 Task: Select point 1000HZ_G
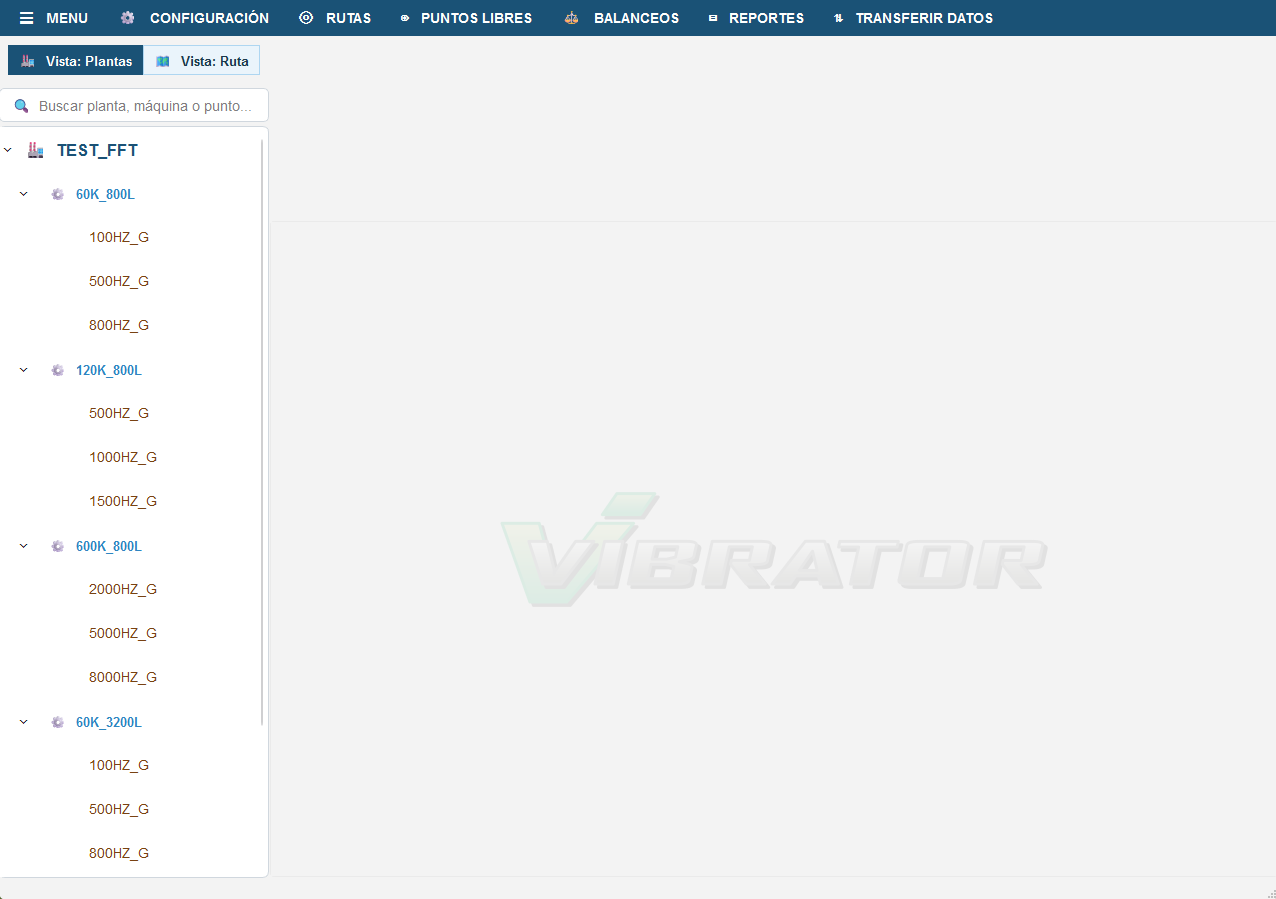click(123, 457)
